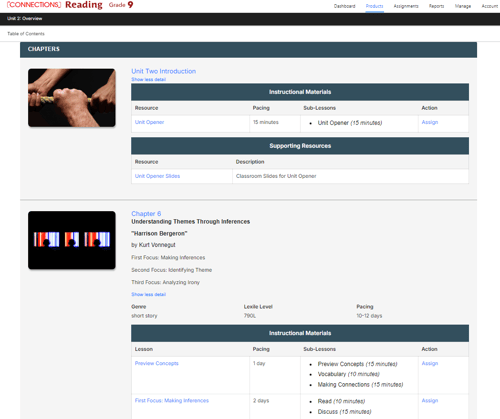Open the Unit Opener resource link
The width and height of the screenshot is (500, 419).
point(149,122)
